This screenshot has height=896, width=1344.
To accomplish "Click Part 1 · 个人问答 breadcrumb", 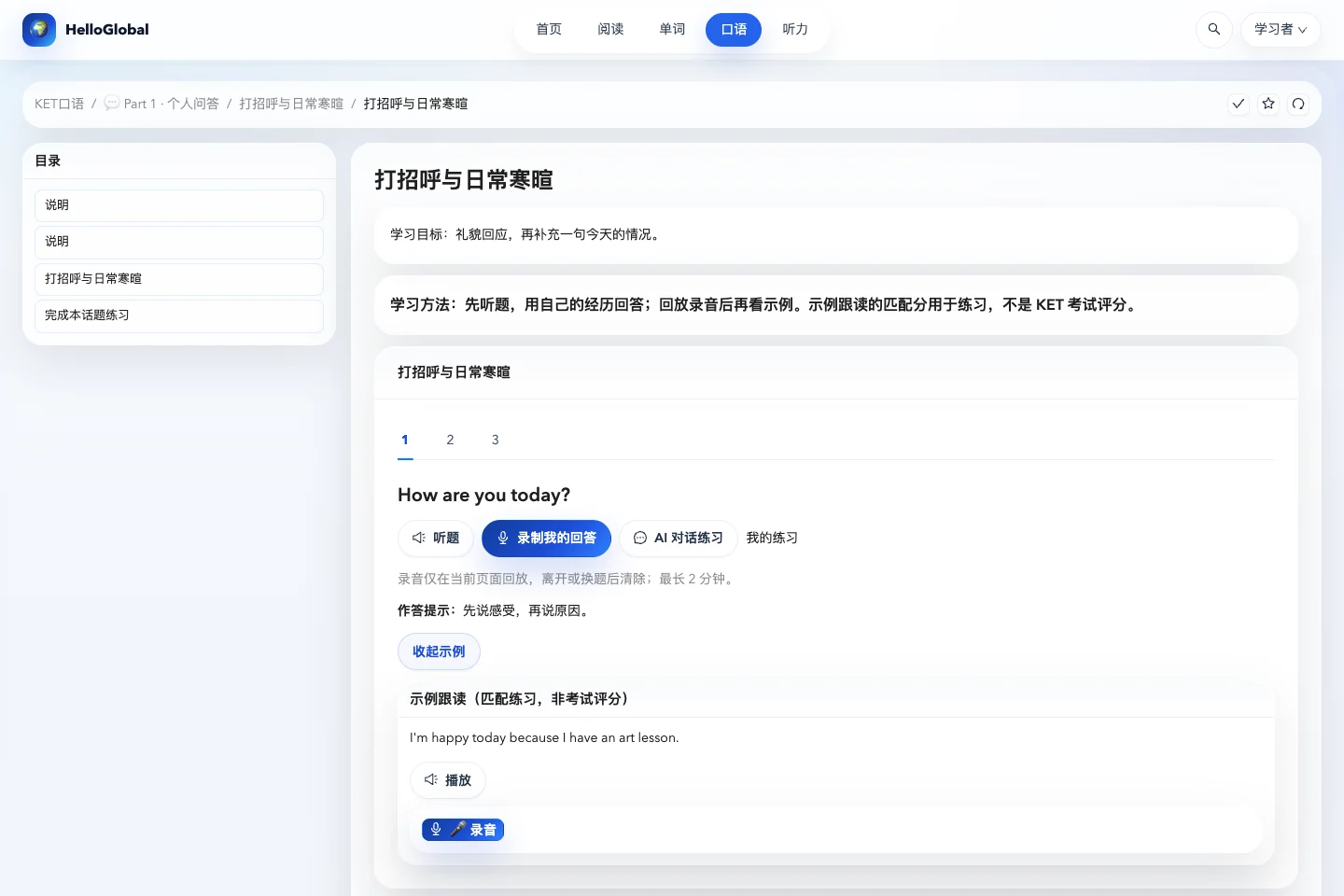I will [161, 104].
